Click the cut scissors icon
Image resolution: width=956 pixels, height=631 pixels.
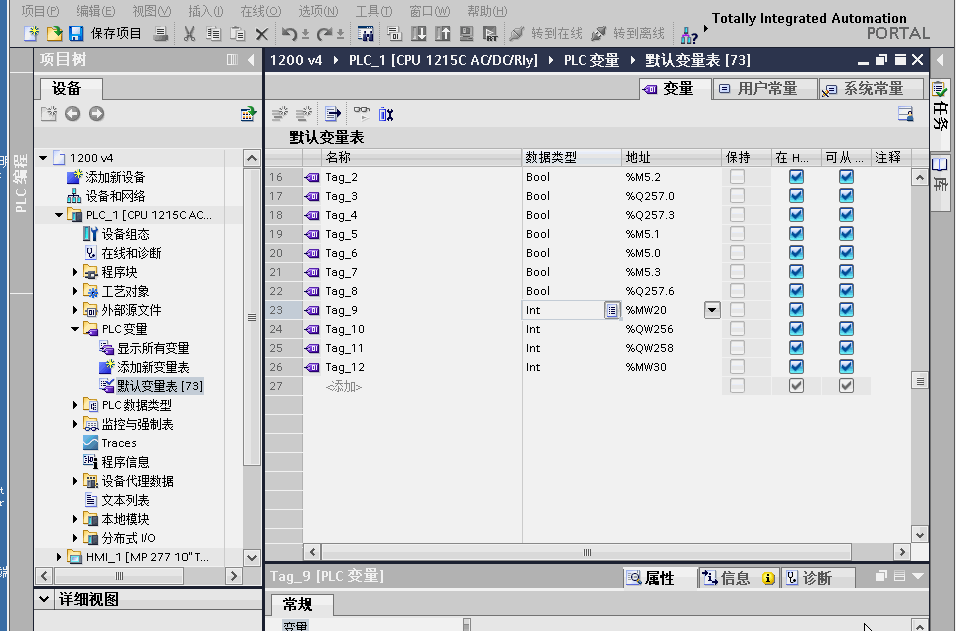190,34
